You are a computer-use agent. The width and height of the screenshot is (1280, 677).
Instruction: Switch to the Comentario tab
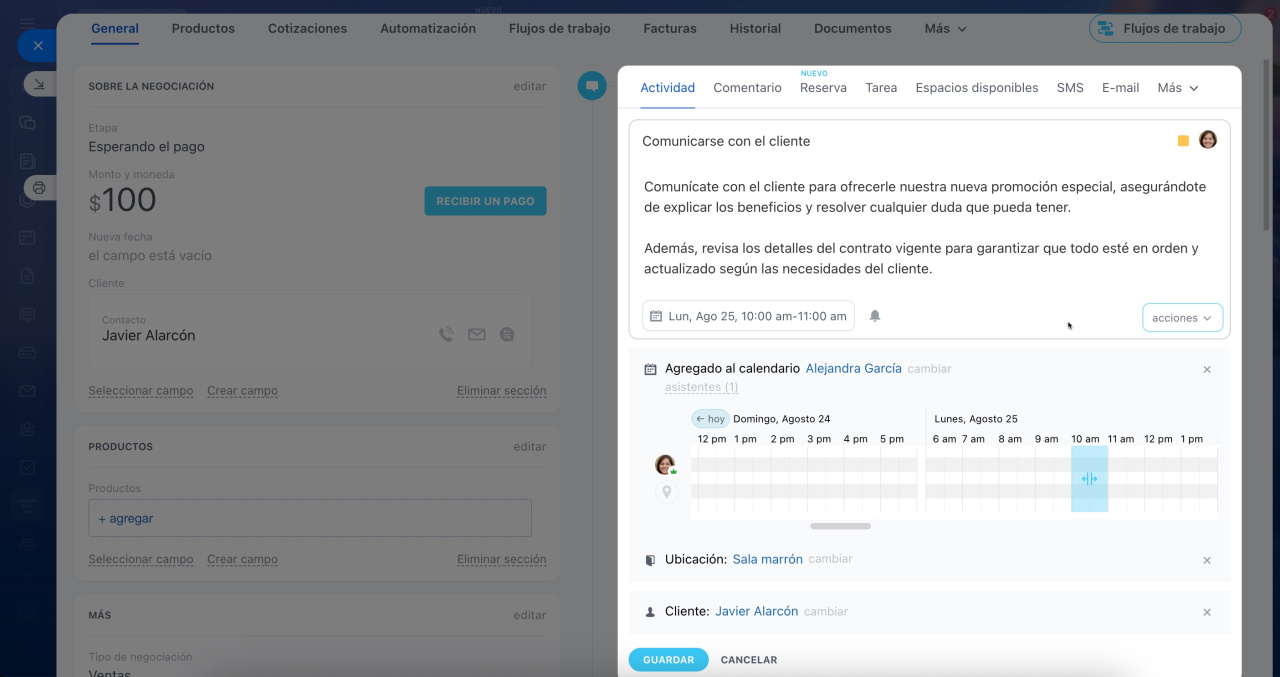747,88
